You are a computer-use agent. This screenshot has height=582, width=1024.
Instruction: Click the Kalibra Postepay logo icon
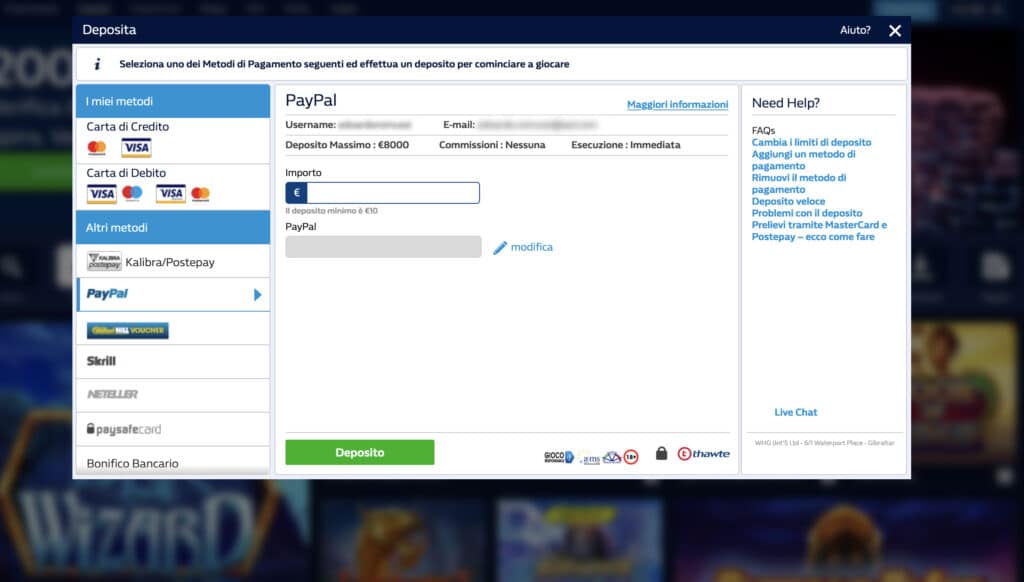[104, 261]
